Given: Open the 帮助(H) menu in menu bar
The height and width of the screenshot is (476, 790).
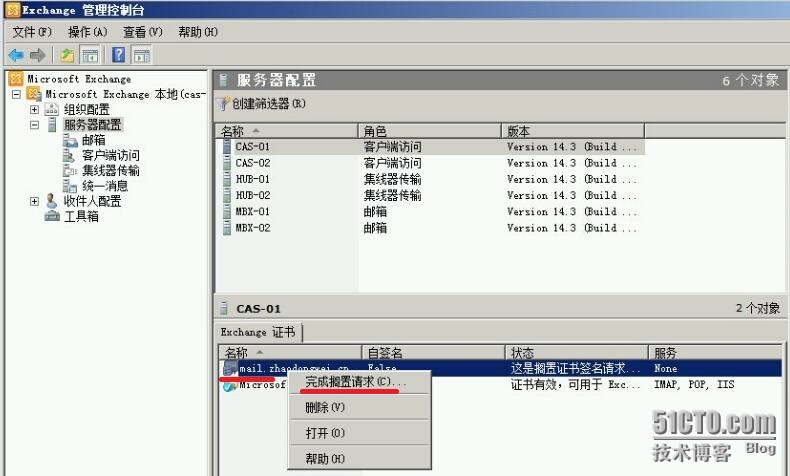Looking at the screenshot, I should pos(198,32).
